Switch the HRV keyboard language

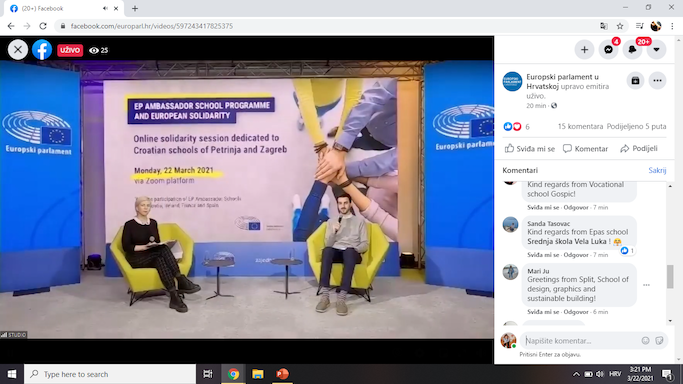point(615,374)
